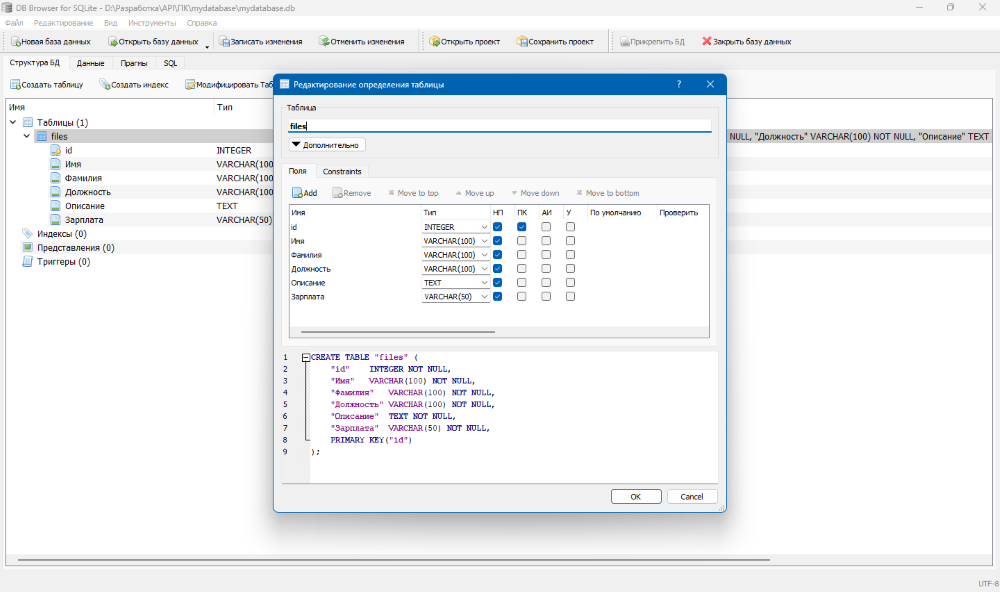
Task: Open the type dropdown for Фамилия field
Action: click(485, 254)
